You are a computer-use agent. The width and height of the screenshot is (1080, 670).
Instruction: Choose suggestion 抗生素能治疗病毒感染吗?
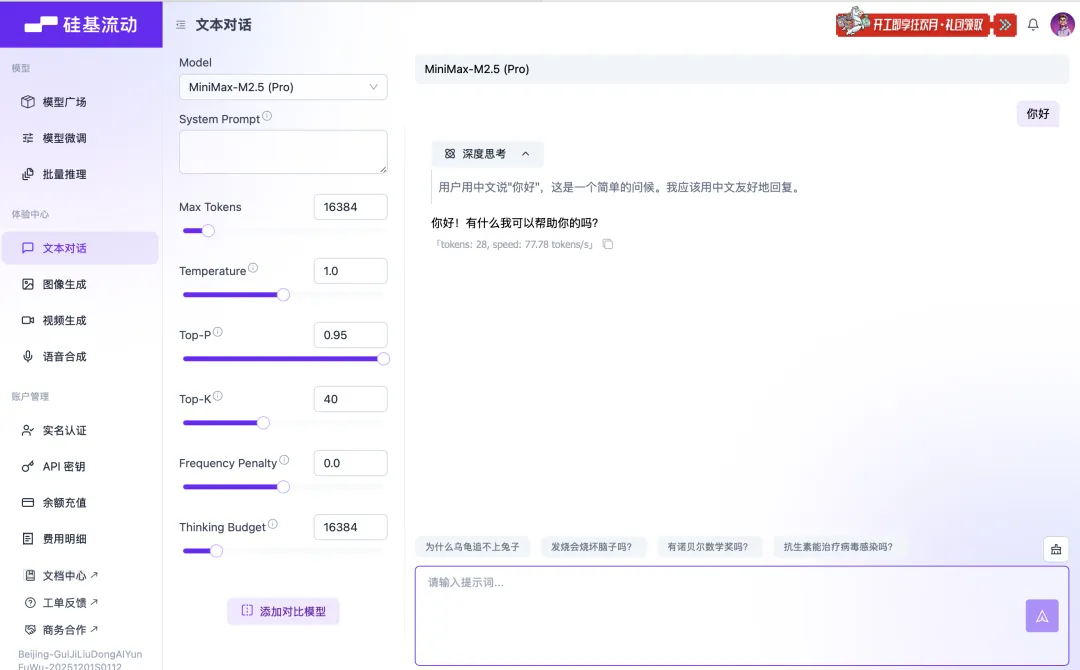pyautogui.click(x=838, y=547)
